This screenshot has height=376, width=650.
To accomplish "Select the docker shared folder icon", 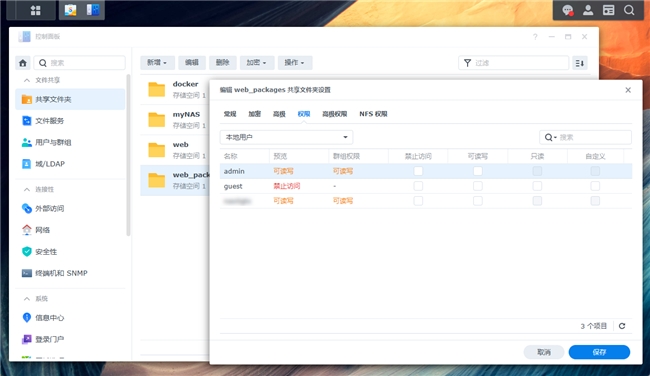I will coord(157,89).
